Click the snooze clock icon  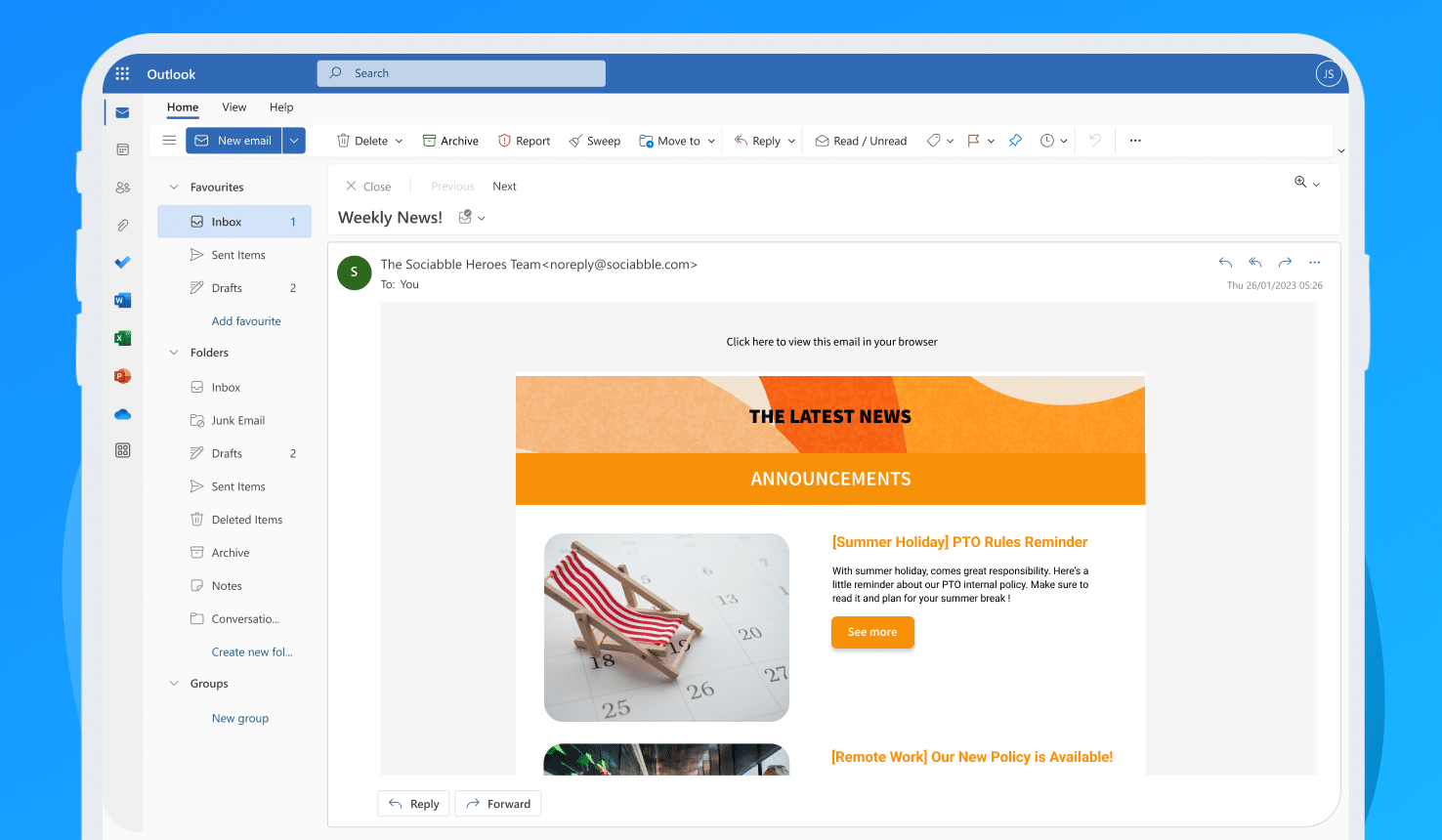pos(1047,141)
